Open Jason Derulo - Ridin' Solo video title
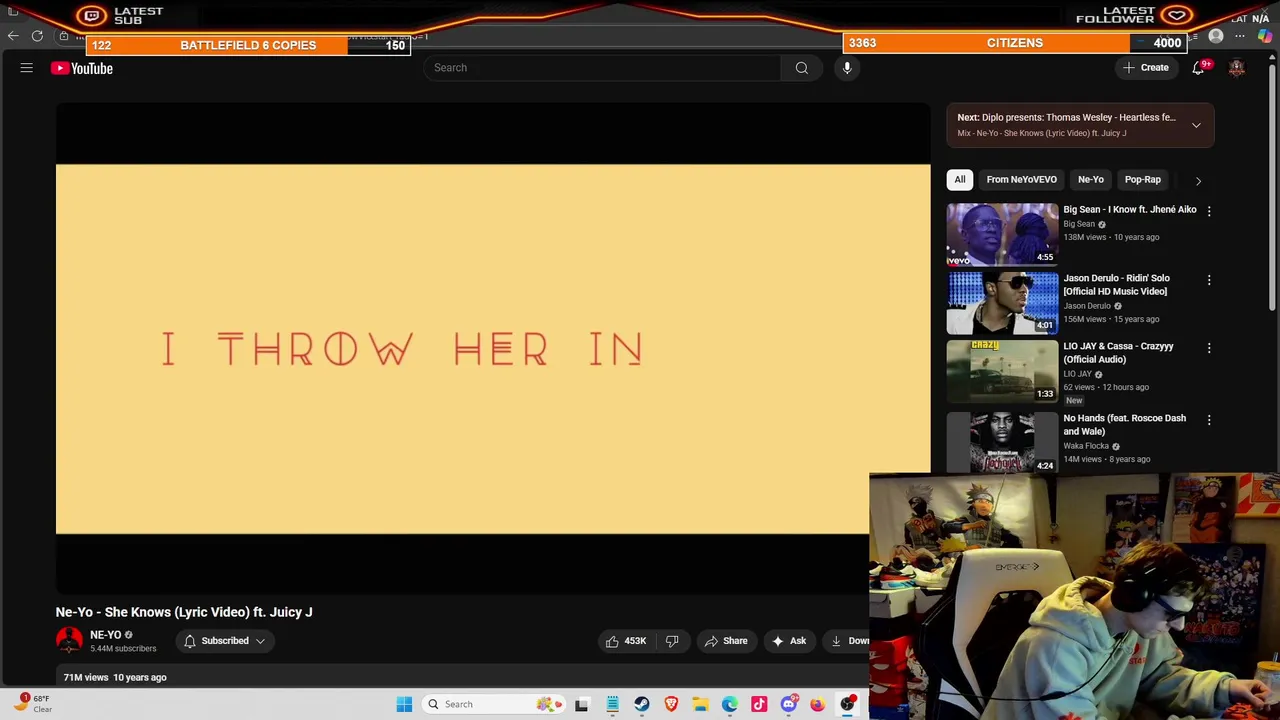The image size is (1280, 720). pyautogui.click(x=1116, y=285)
